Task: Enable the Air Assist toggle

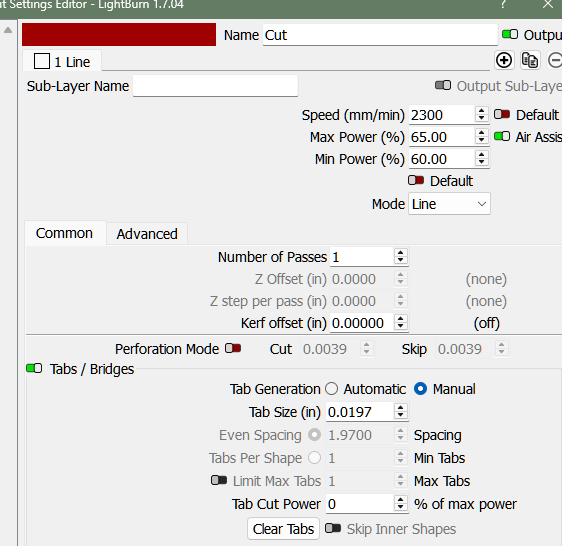Action: click(x=502, y=137)
